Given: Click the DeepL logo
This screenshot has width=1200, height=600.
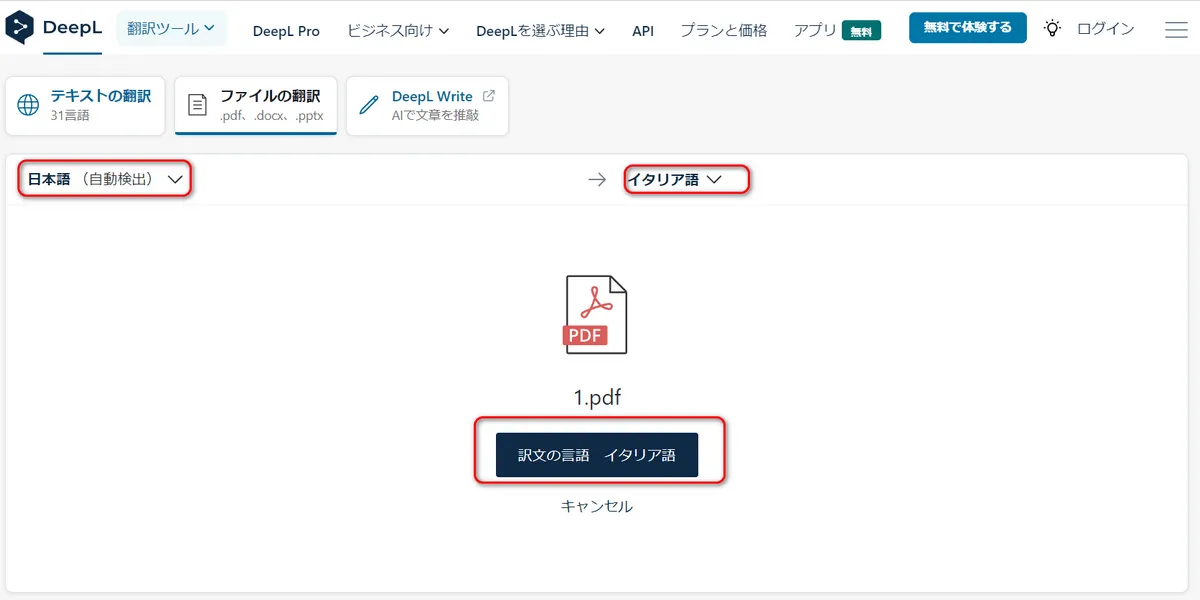Looking at the screenshot, I should (54, 28).
